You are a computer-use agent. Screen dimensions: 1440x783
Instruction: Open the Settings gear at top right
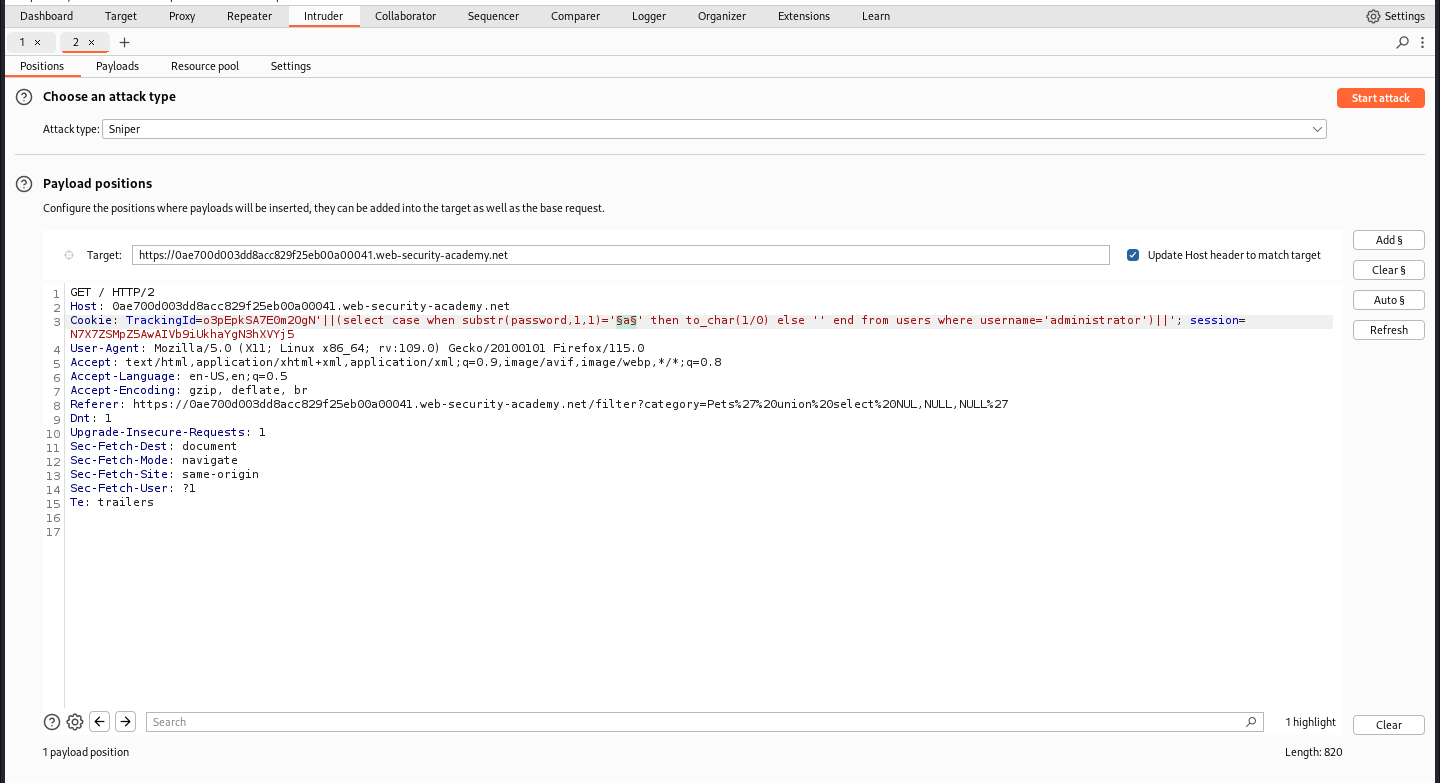point(1373,16)
